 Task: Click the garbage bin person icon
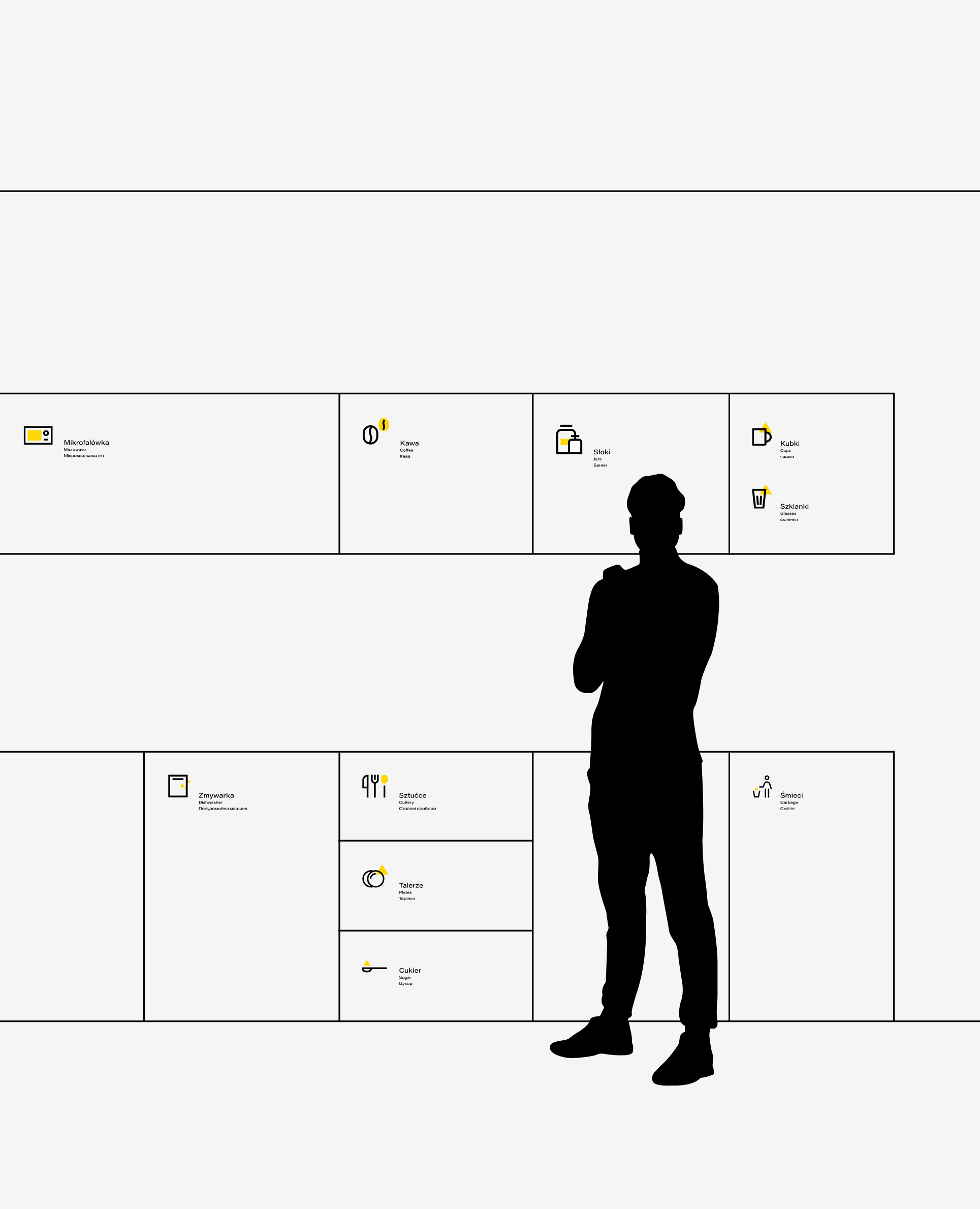762,787
